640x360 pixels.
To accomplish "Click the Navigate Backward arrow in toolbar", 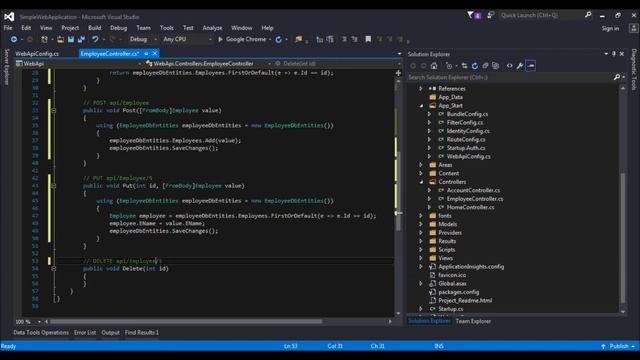I will [x=13, y=39].
